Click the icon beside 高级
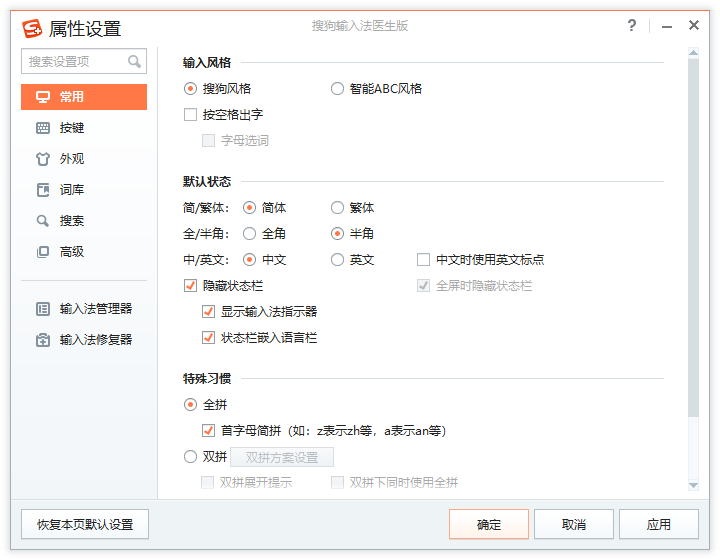720x560 pixels. 43,252
